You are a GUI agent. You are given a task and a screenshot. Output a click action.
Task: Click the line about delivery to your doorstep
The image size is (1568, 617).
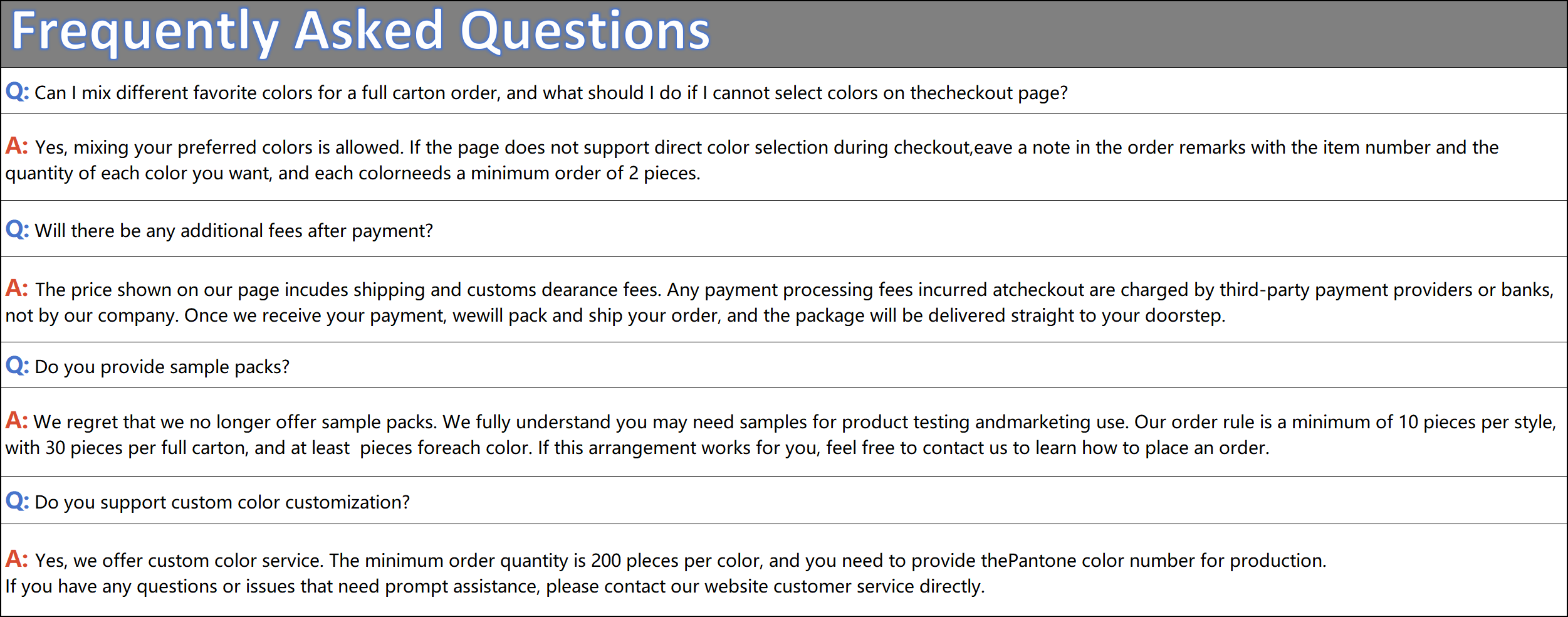point(615,315)
